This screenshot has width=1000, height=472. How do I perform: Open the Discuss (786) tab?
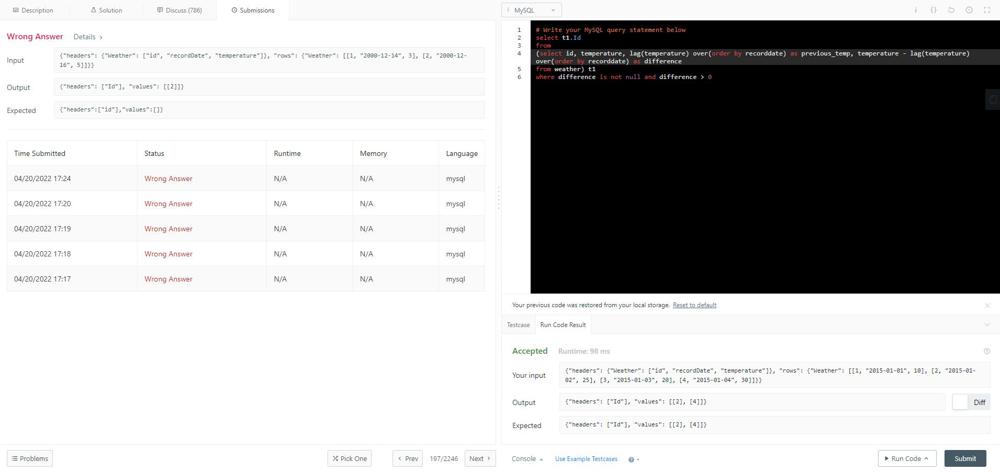[180, 10]
